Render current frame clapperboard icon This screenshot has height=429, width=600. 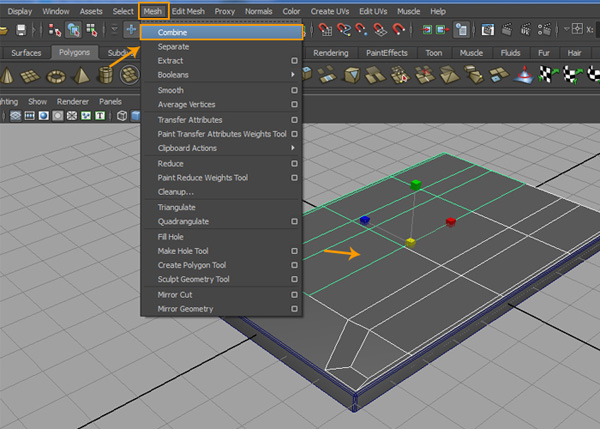pyautogui.click(x=507, y=29)
